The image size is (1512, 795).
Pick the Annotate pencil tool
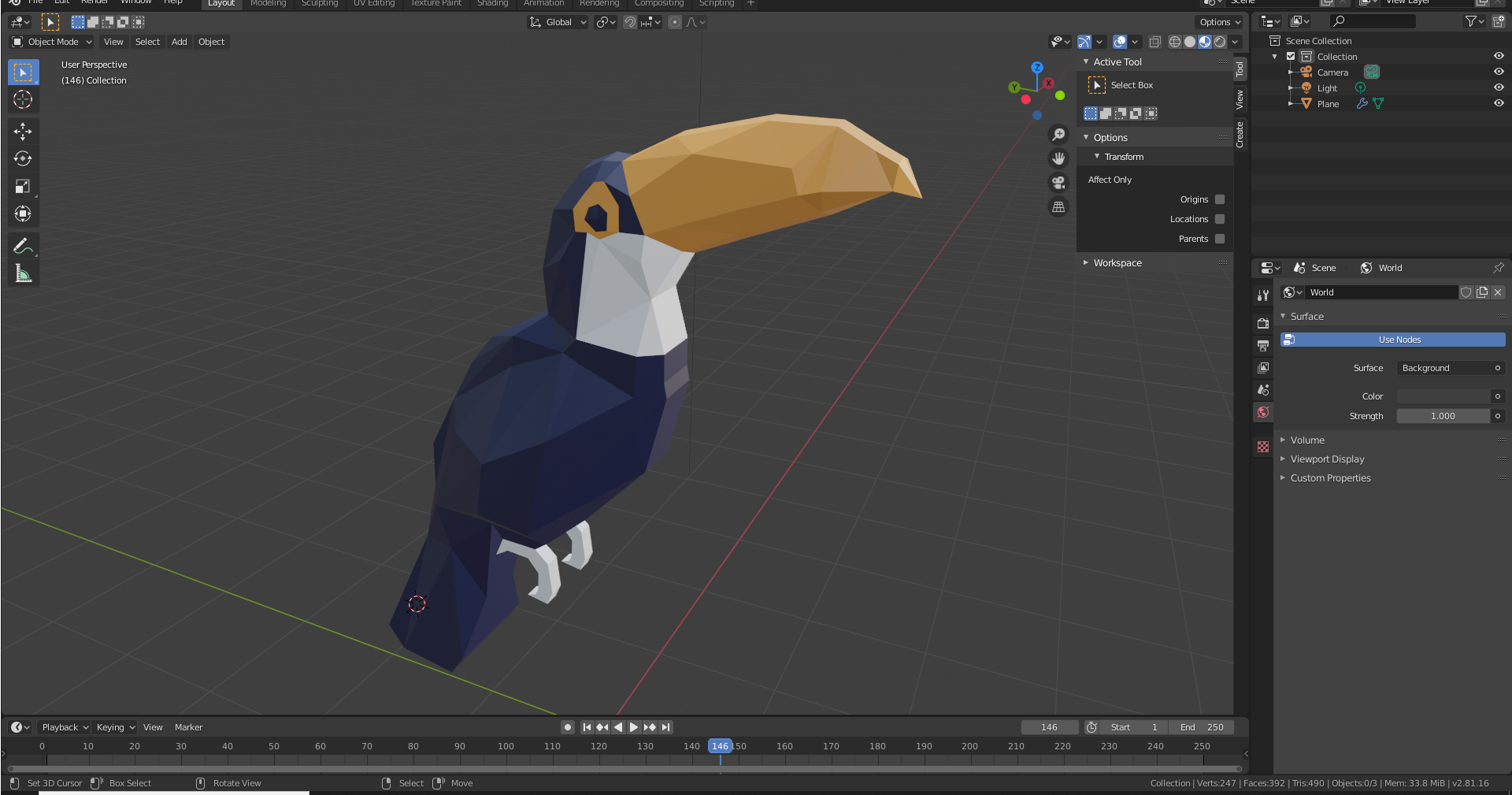coord(23,246)
